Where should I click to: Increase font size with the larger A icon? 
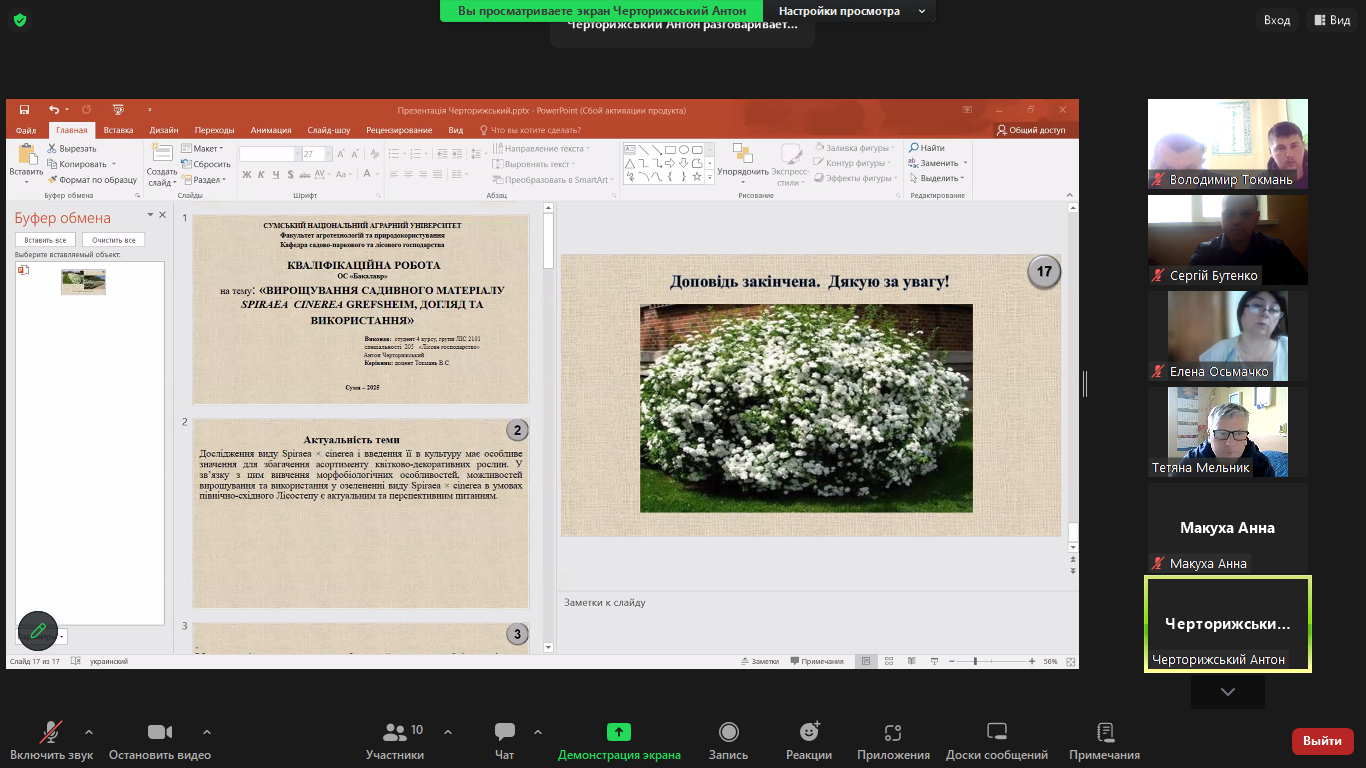tap(341, 154)
